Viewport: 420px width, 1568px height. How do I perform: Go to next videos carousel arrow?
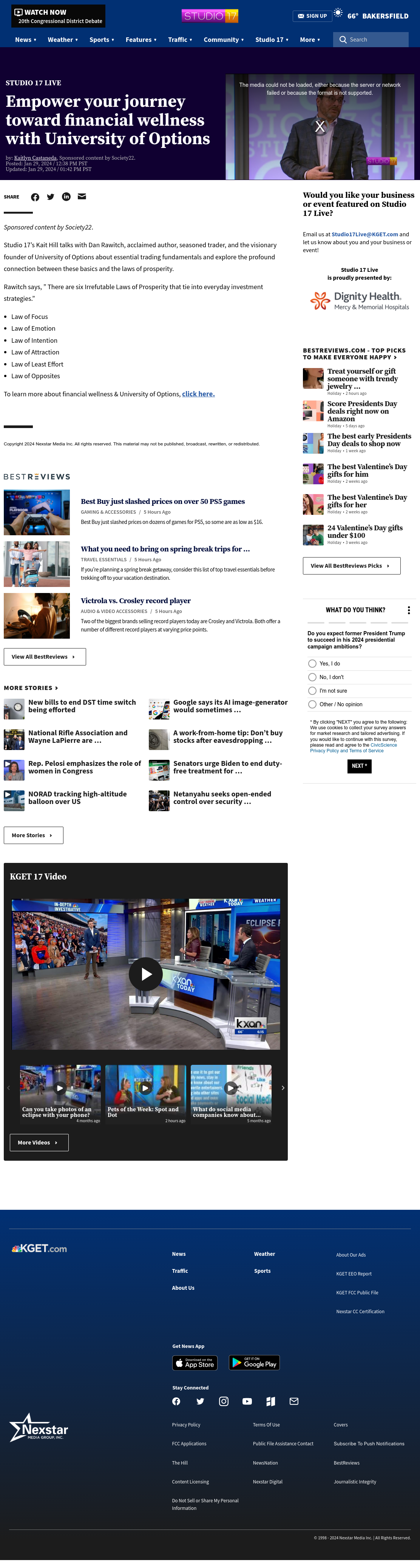click(x=283, y=1087)
